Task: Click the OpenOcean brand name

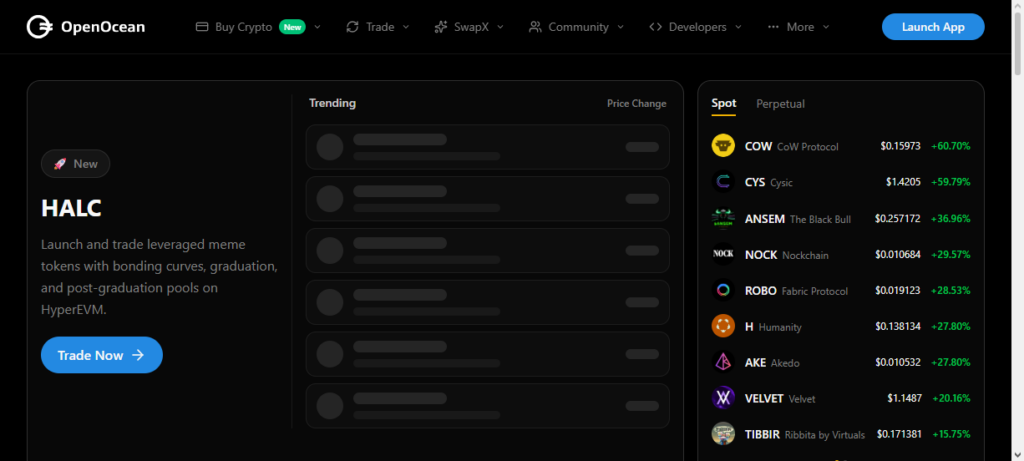Action: (103, 27)
